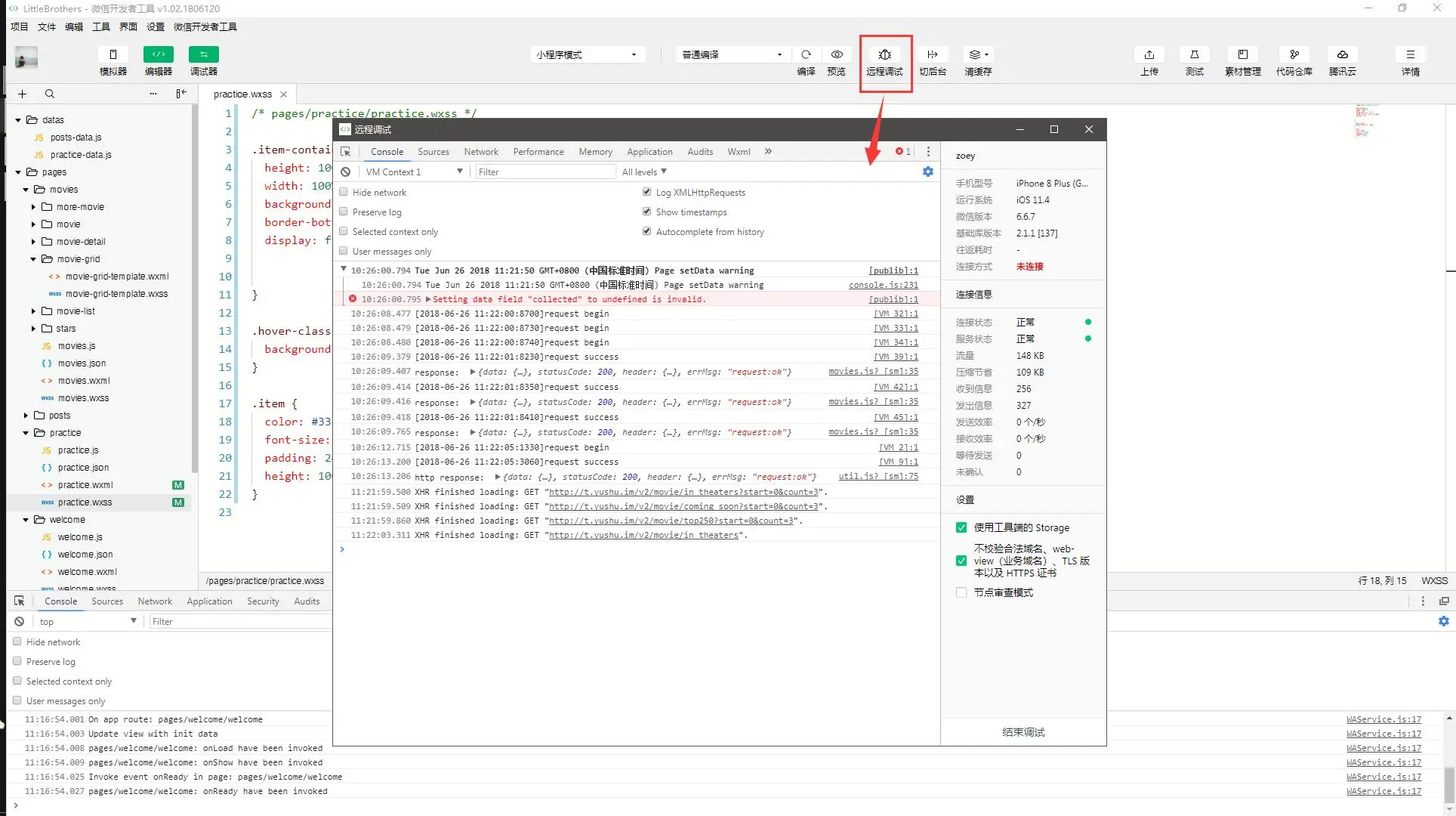Open the 设置 menu in menu bar
Viewport: 1456px width, 816px height.
pyautogui.click(x=156, y=26)
